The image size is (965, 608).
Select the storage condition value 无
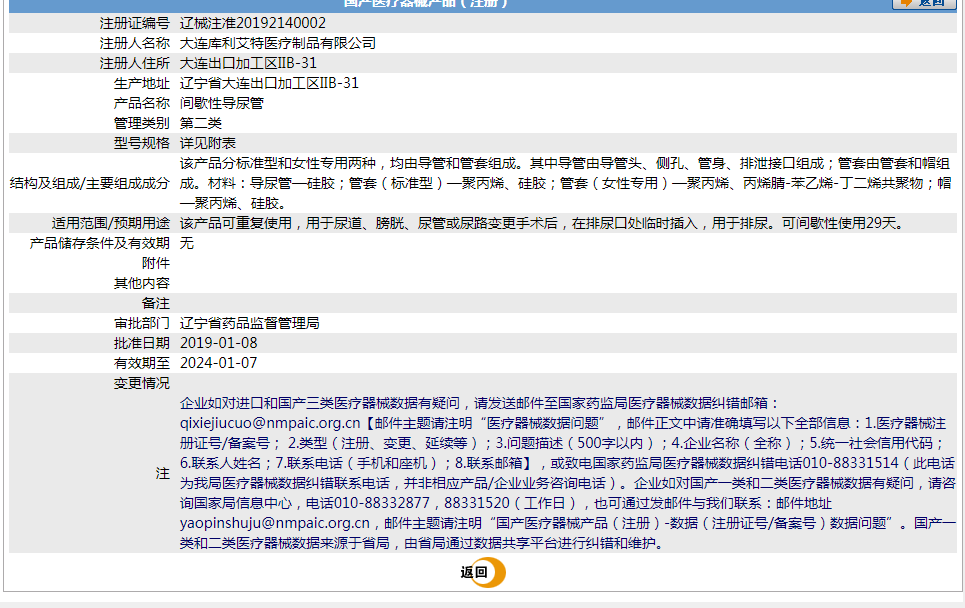pos(186,243)
